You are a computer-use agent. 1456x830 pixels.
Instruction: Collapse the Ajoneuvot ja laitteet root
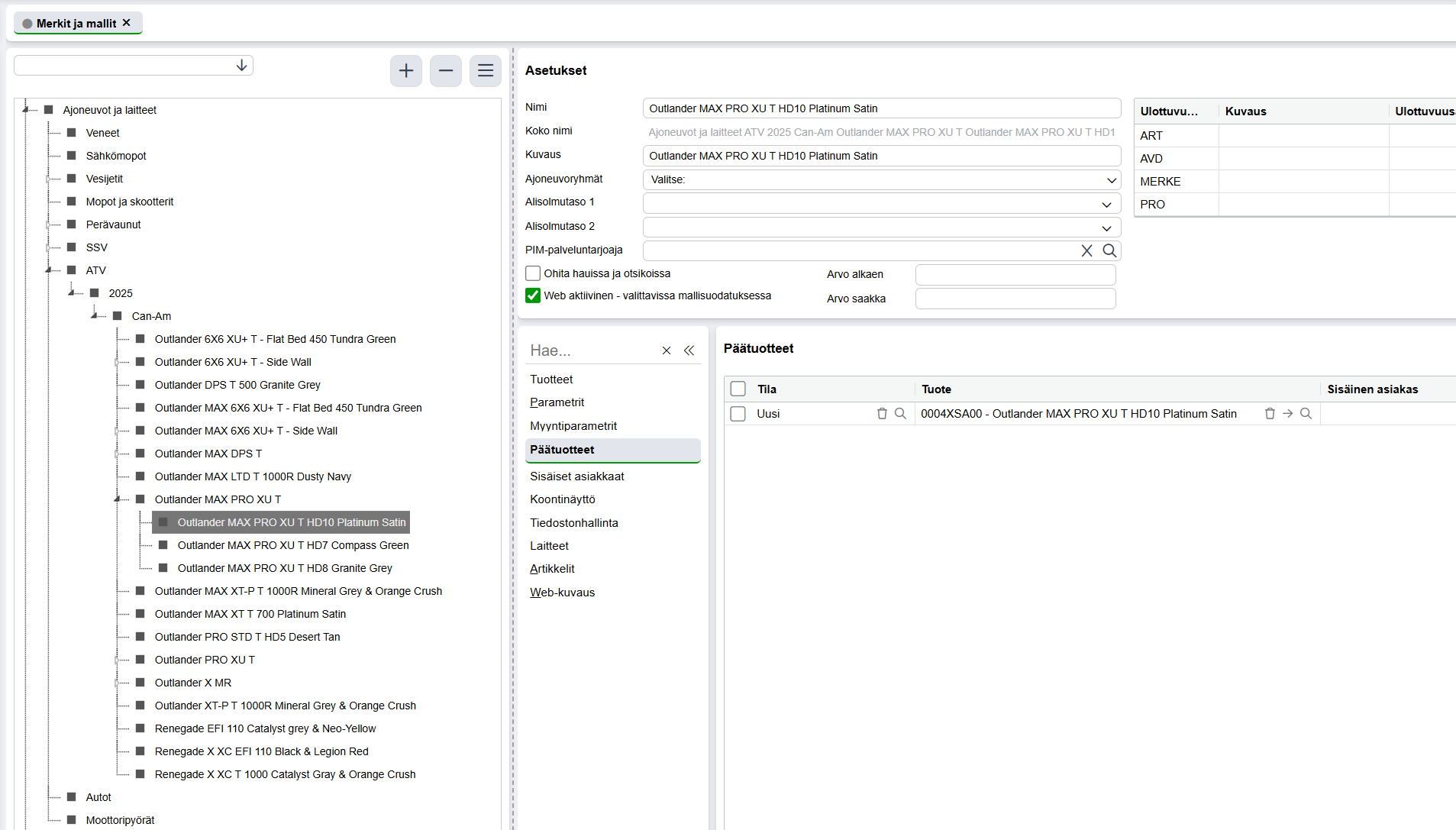click(26, 110)
